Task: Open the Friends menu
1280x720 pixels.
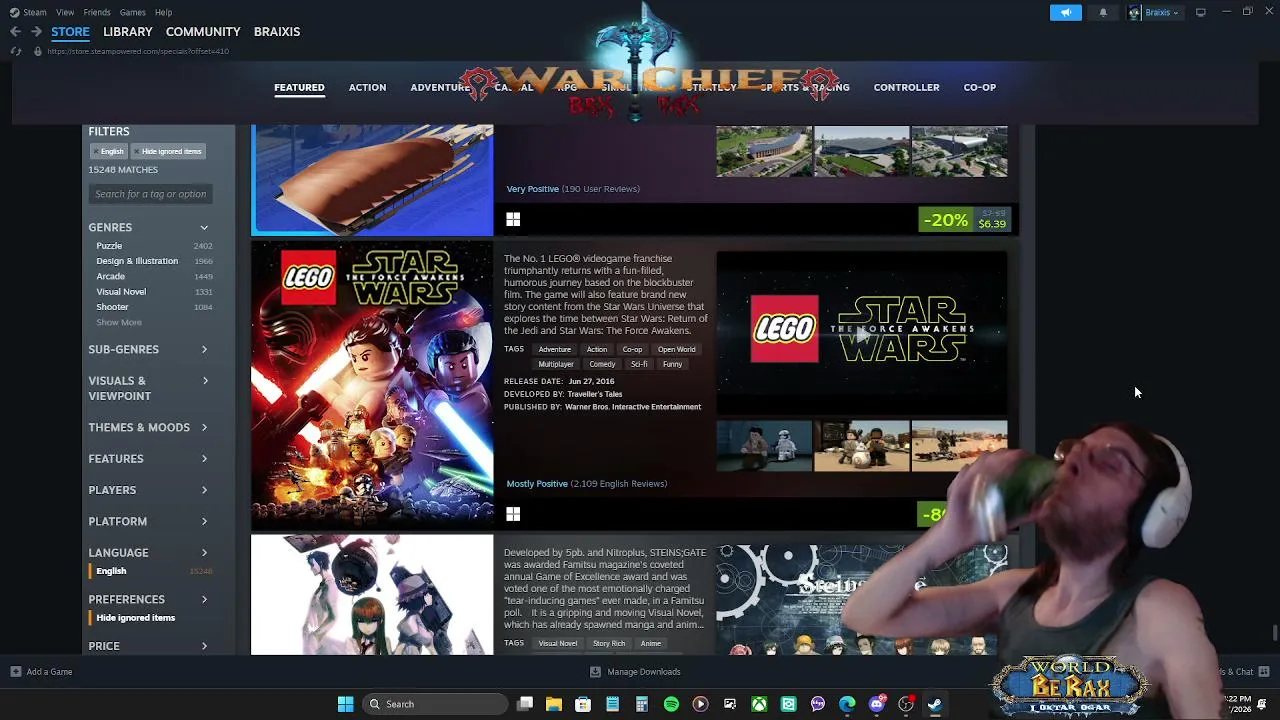Action: [97, 12]
